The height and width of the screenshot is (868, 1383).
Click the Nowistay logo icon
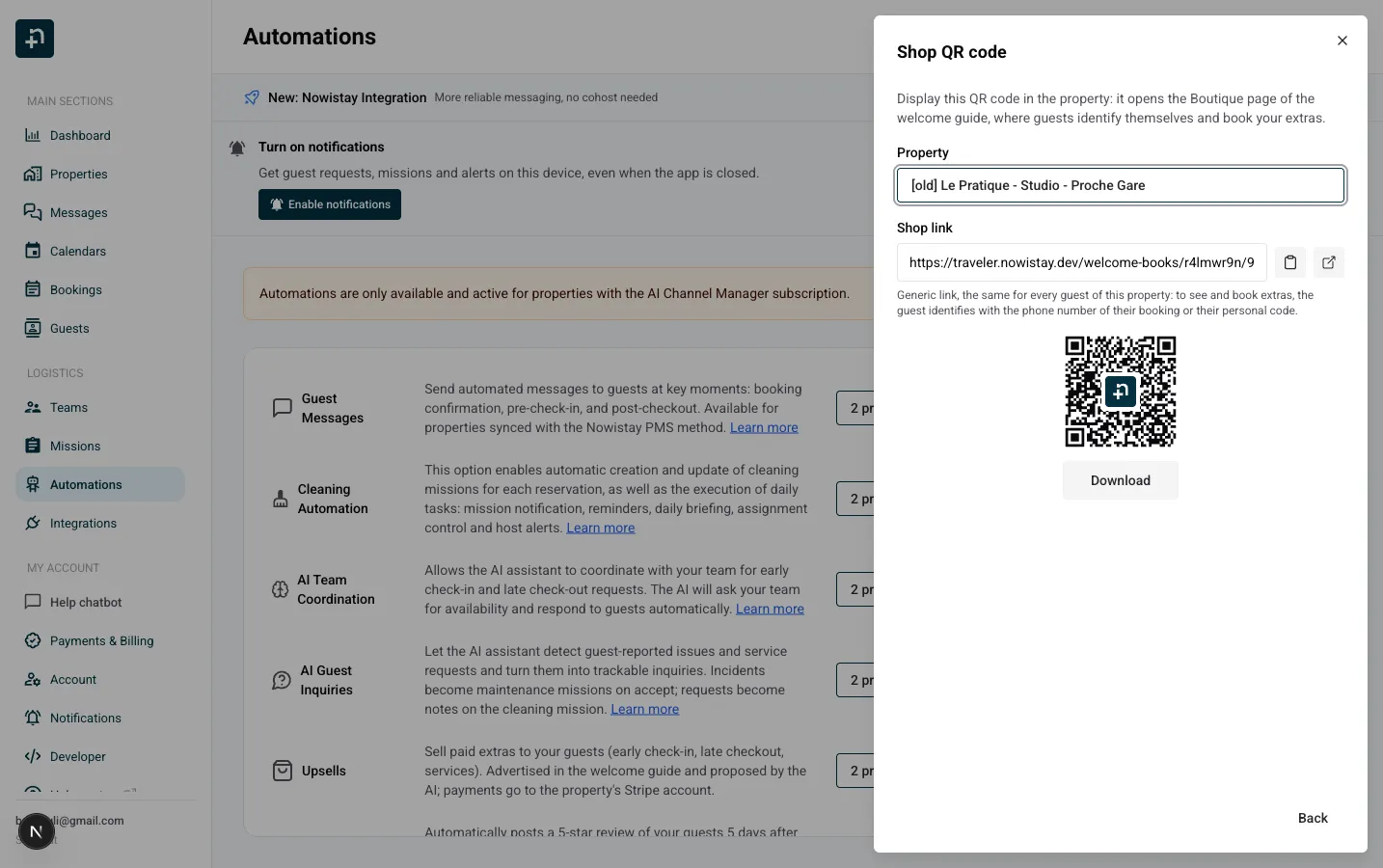pyautogui.click(x=35, y=39)
